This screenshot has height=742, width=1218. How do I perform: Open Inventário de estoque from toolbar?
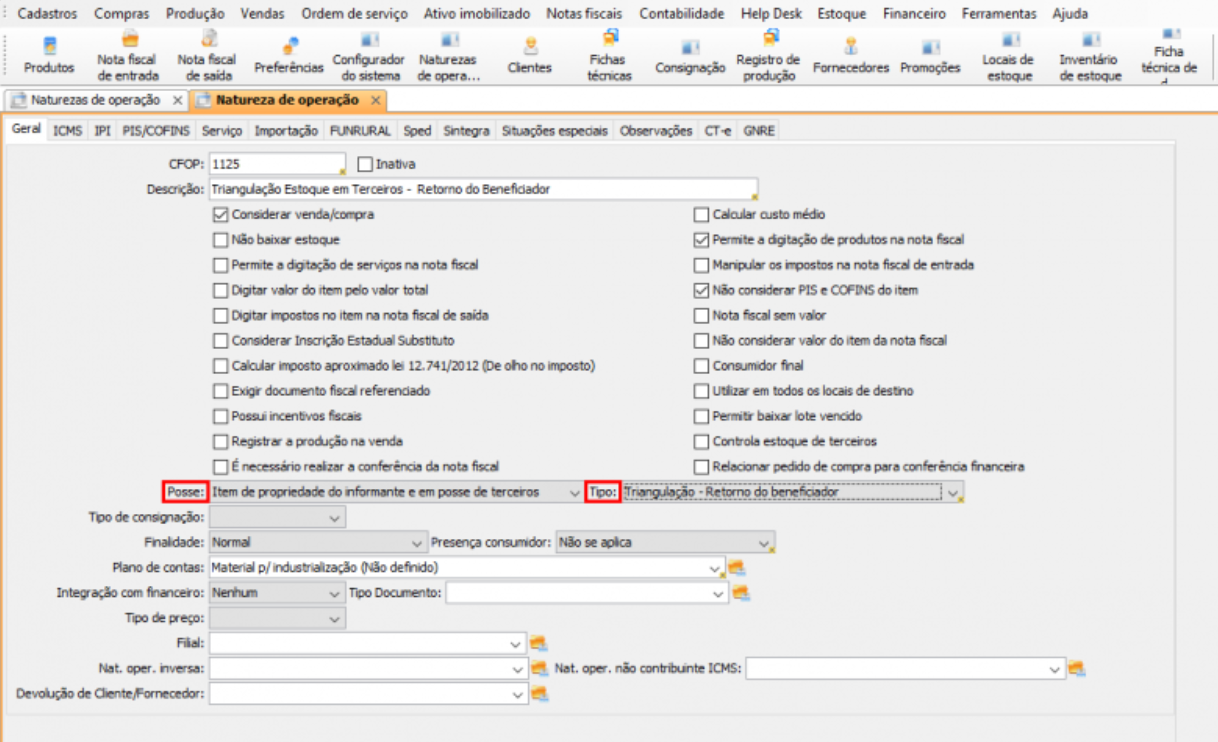tap(1090, 56)
